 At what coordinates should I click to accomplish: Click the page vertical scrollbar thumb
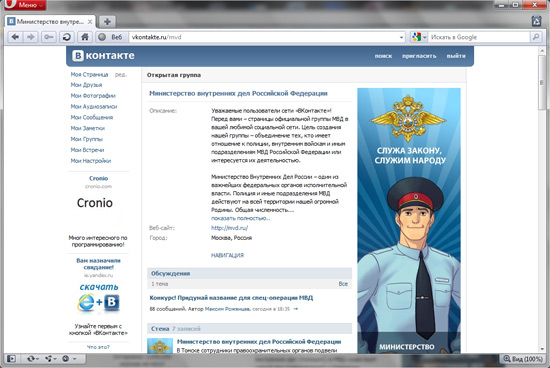click(542, 84)
